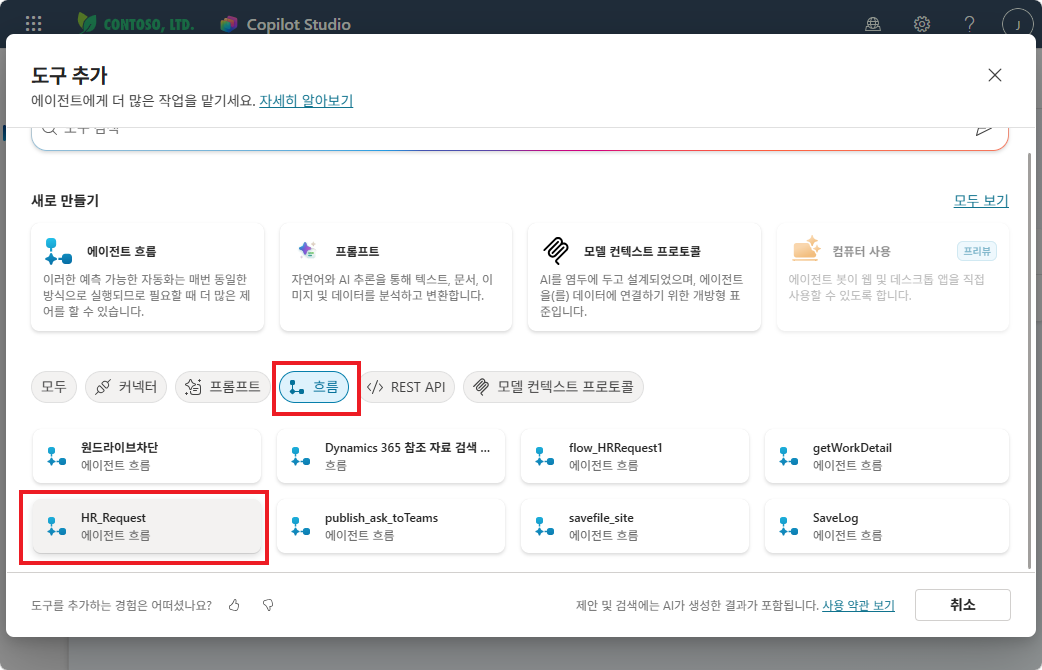Create a new 프롬프트 card

395,277
